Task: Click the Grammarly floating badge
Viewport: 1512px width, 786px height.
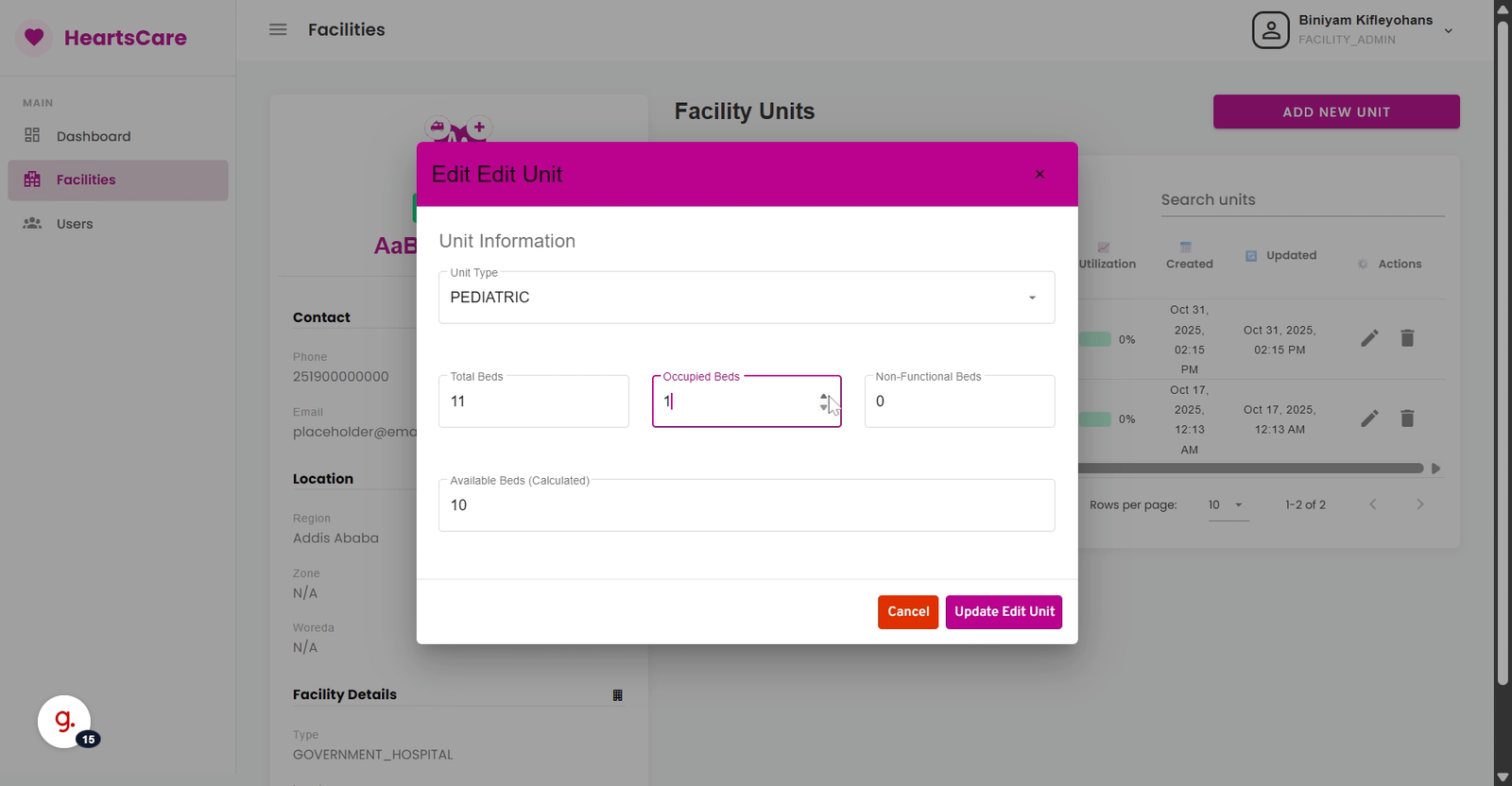Action: tap(64, 722)
